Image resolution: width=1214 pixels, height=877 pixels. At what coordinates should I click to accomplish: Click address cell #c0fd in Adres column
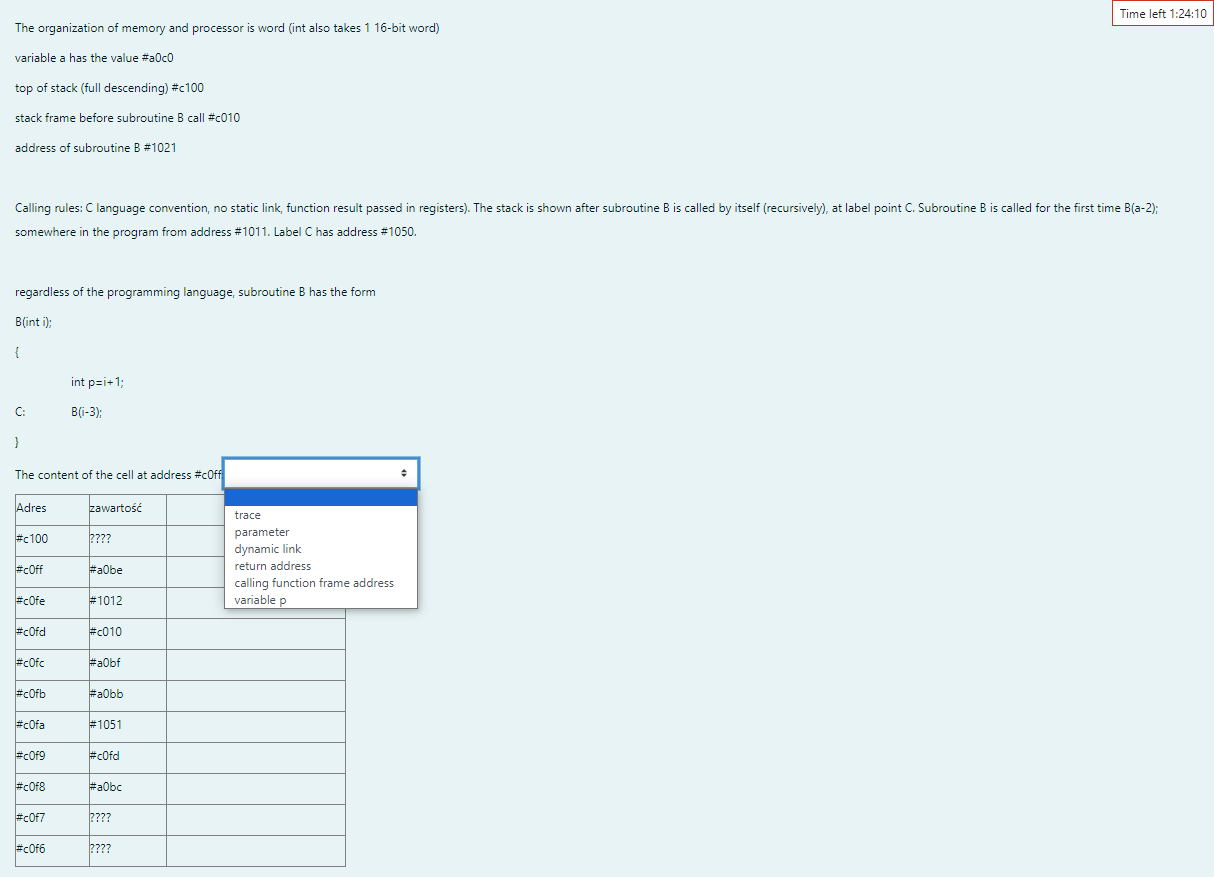[x=52, y=632]
